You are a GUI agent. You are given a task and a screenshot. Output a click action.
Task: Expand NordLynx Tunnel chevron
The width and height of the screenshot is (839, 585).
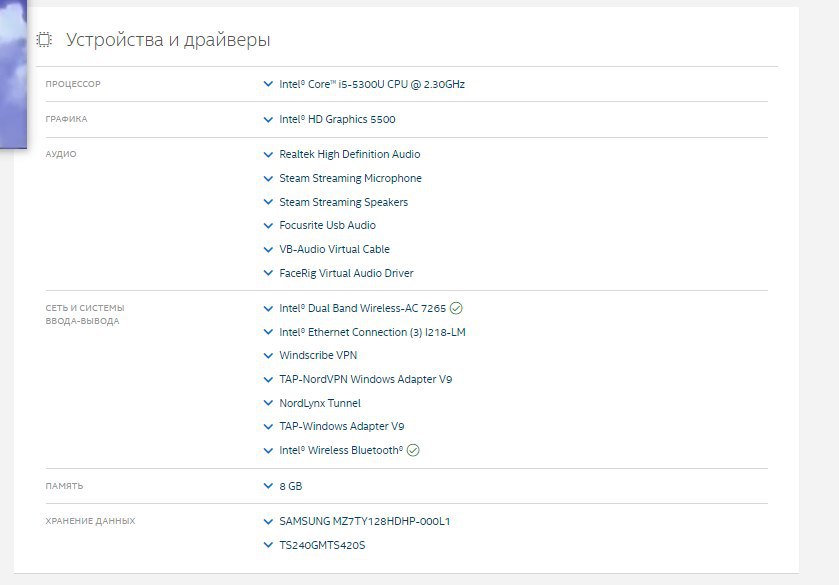coord(268,403)
